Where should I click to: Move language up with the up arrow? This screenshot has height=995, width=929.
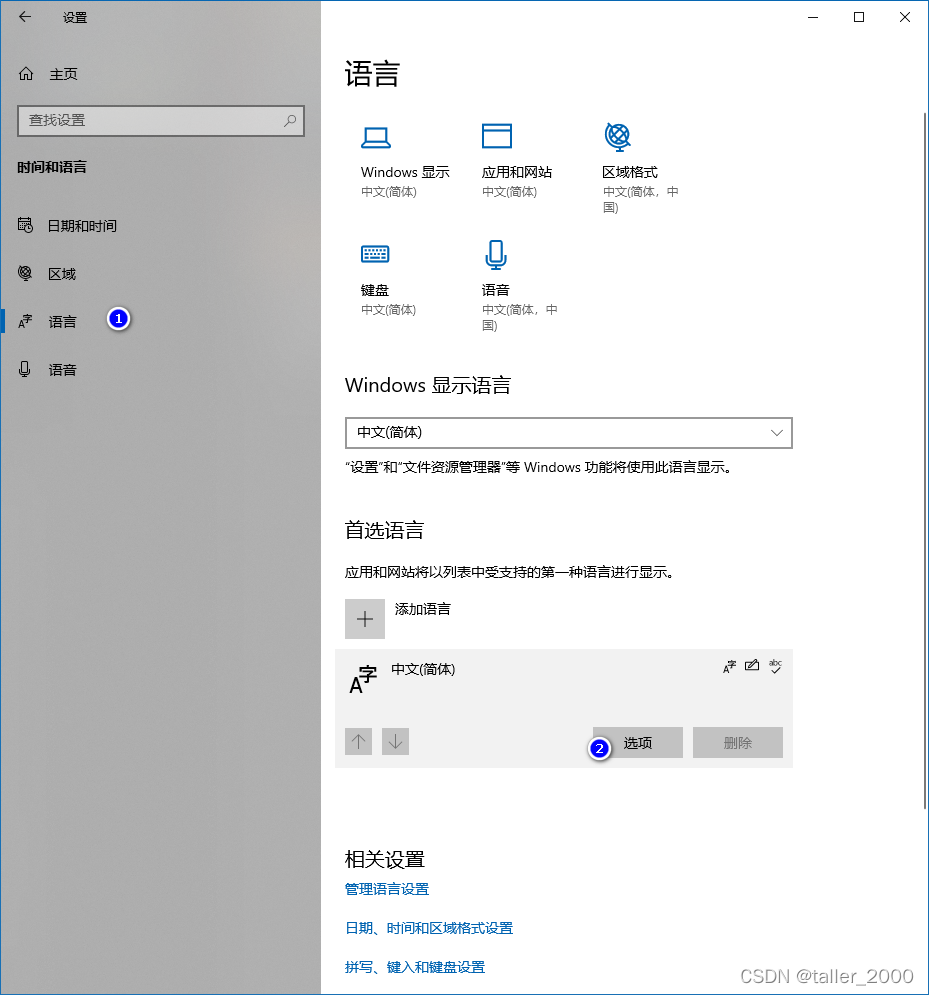[359, 742]
